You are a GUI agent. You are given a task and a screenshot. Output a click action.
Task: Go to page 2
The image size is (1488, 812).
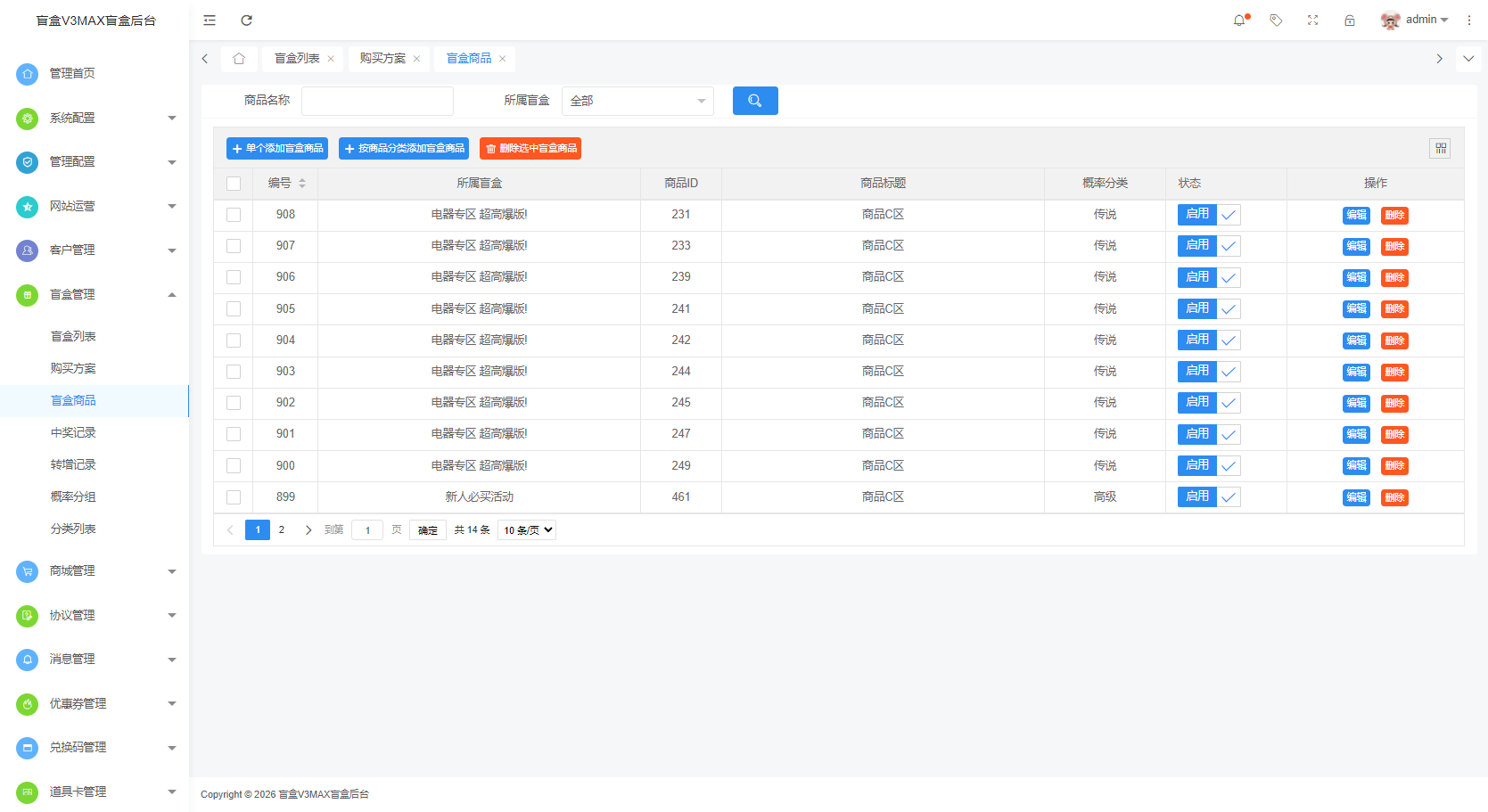pyautogui.click(x=282, y=530)
